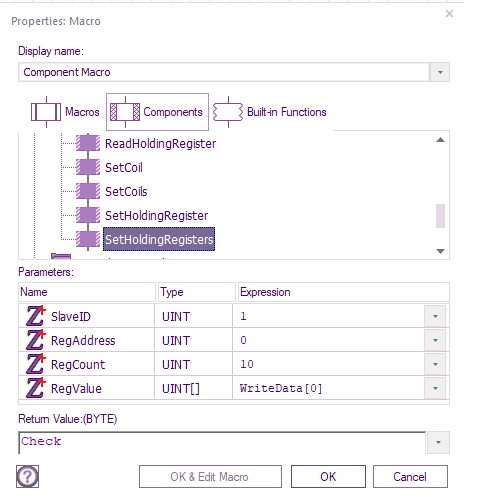This screenshot has width=500, height=502.
Task: Click the SetHoldingRegister component icon
Action: pyautogui.click(x=88, y=215)
